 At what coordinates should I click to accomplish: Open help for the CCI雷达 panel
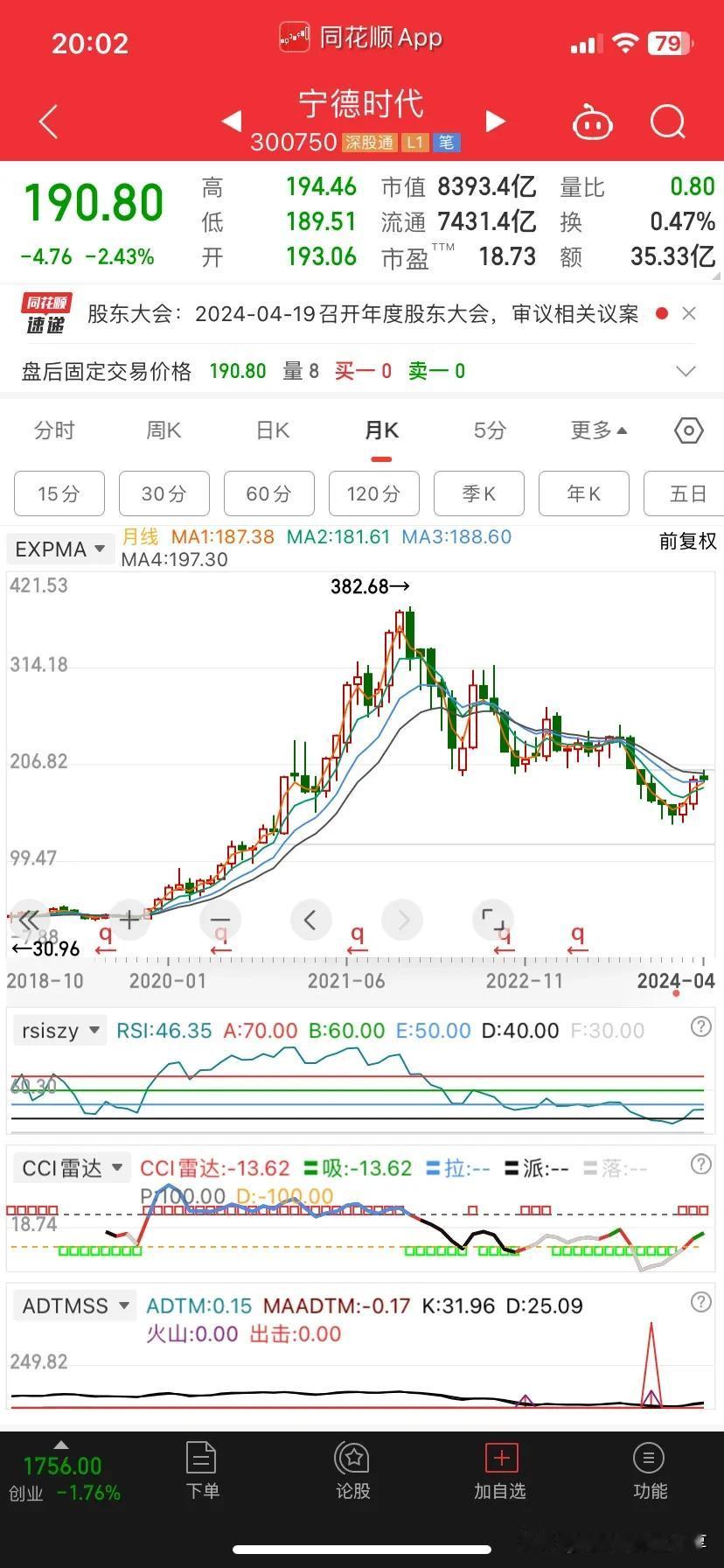pyautogui.click(x=701, y=1165)
